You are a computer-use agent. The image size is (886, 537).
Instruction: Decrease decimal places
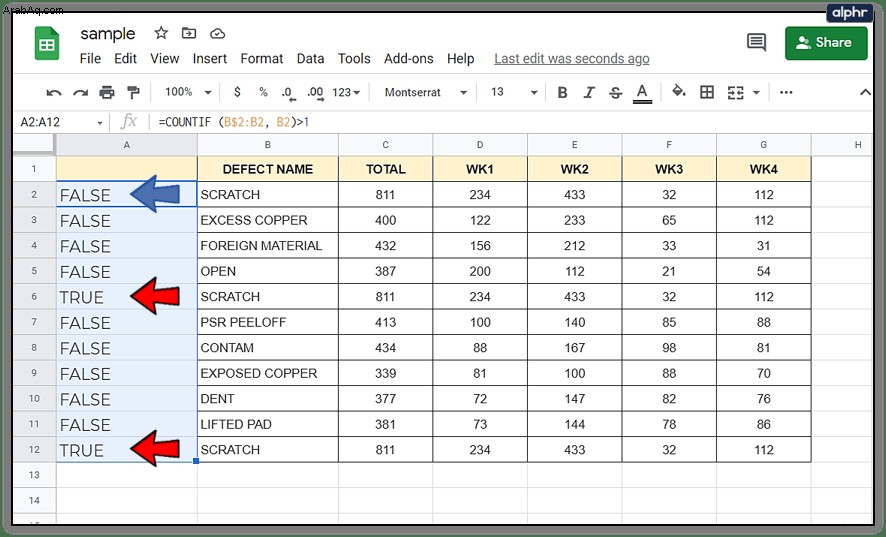tap(289, 93)
